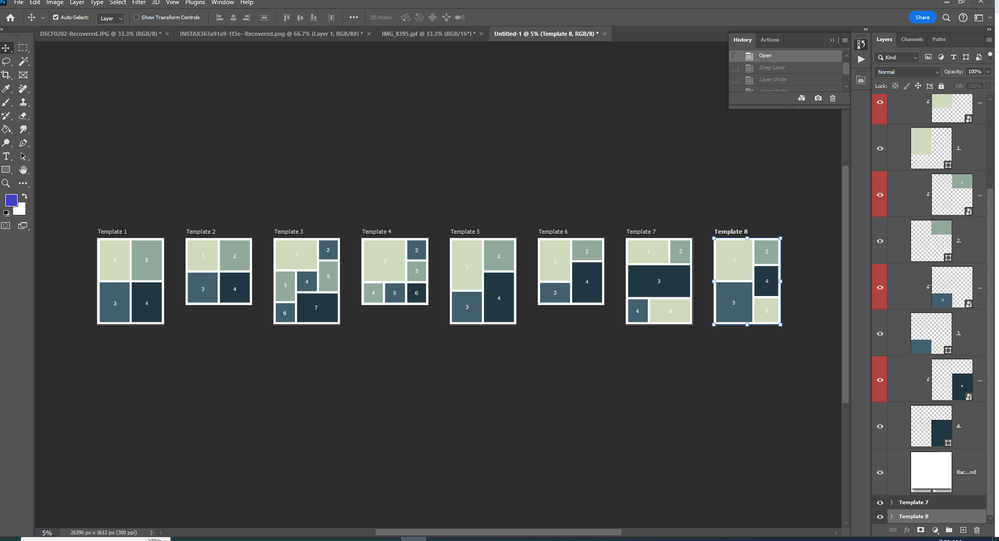Open the Filter menu
This screenshot has width=999, height=541.
[138, 3]
